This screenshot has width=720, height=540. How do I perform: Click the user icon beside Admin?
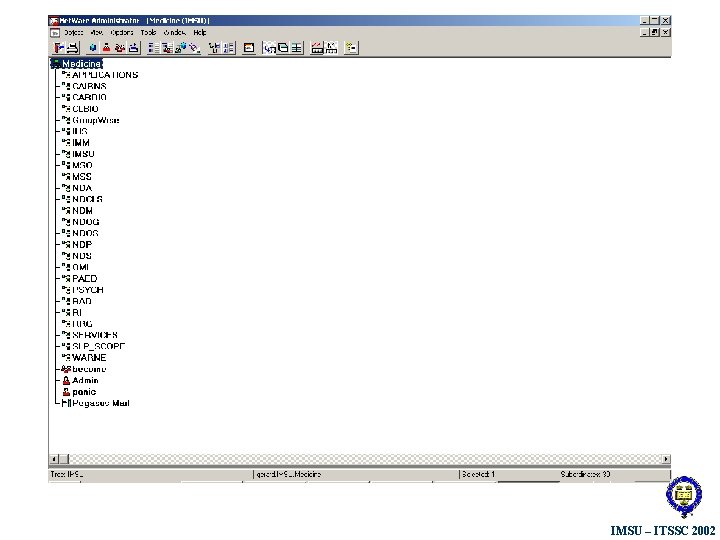[66, 380]
